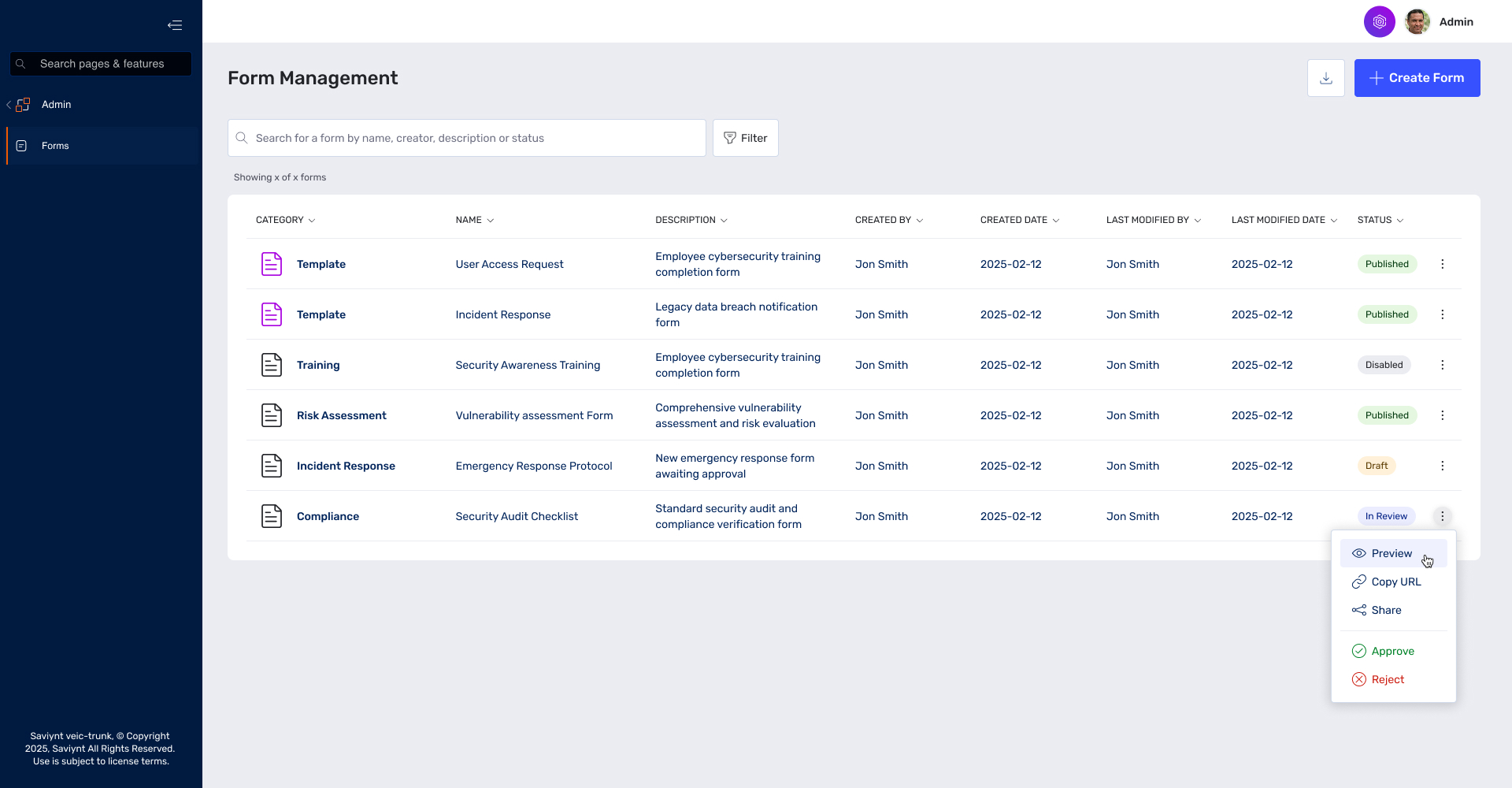Image resolution: width=1512 pixels, height=788 pixels.
Task: Click the download export icon button
Action: (x=1326, y=78)
